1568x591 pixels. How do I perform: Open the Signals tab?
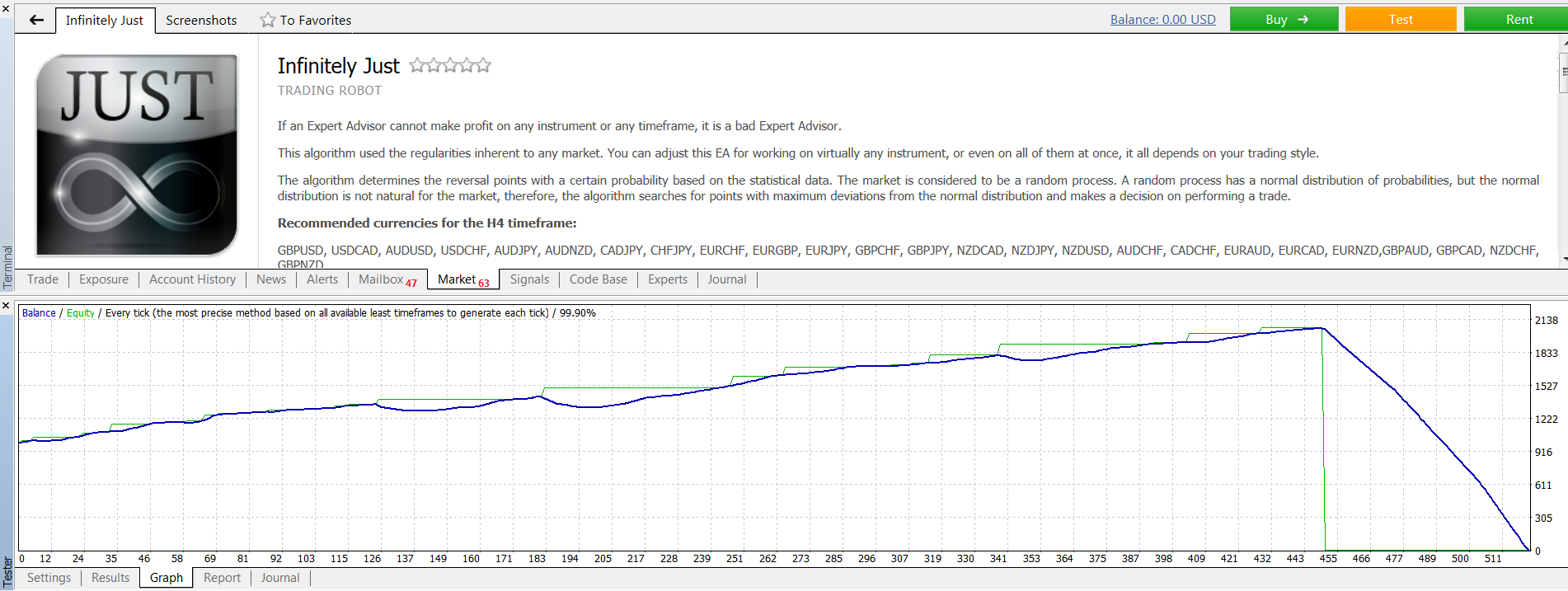coord(529,279)
